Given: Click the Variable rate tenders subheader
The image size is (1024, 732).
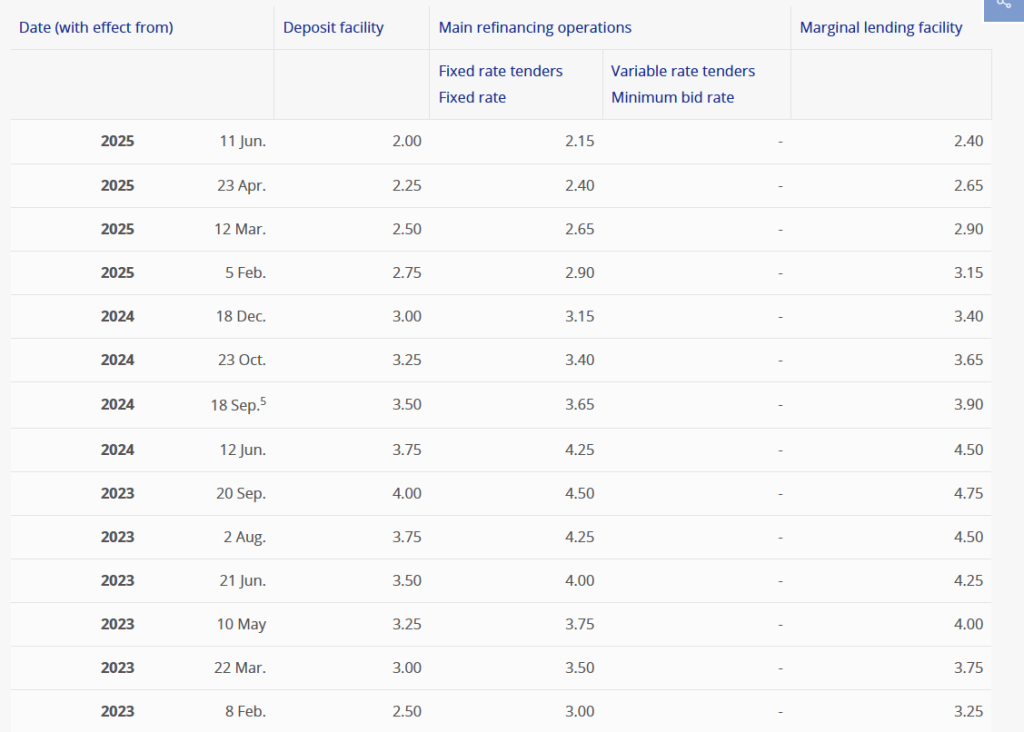Looking at the screenshot, I should [x=683, y=71].
